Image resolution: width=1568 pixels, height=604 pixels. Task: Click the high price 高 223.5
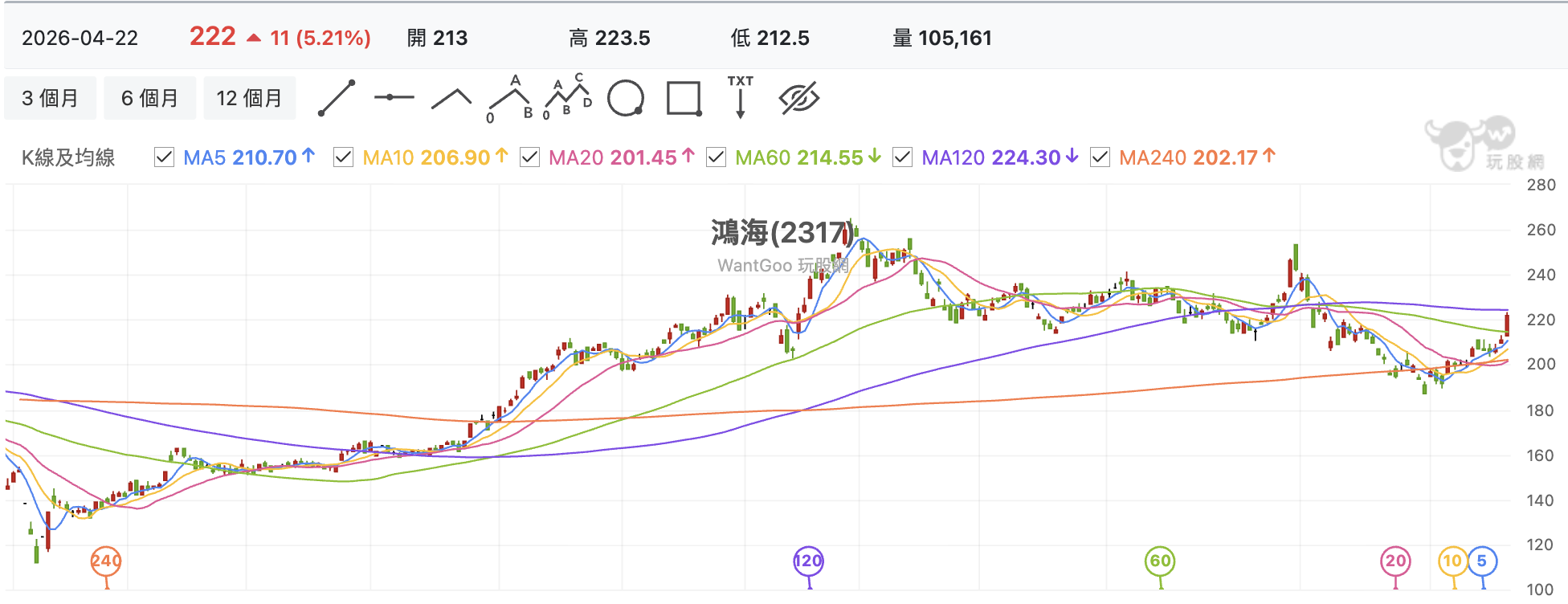click(610, 38)
